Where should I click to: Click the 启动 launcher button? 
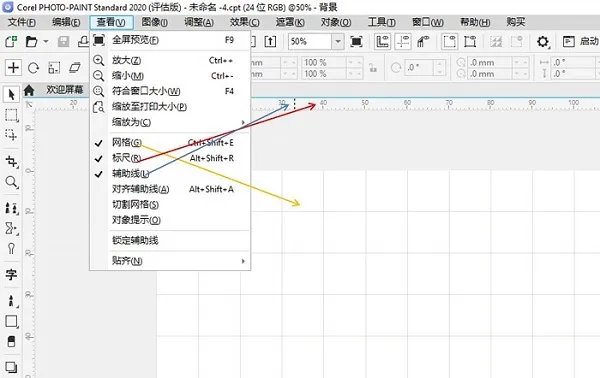pyautogui.click(x=580, y=41)
